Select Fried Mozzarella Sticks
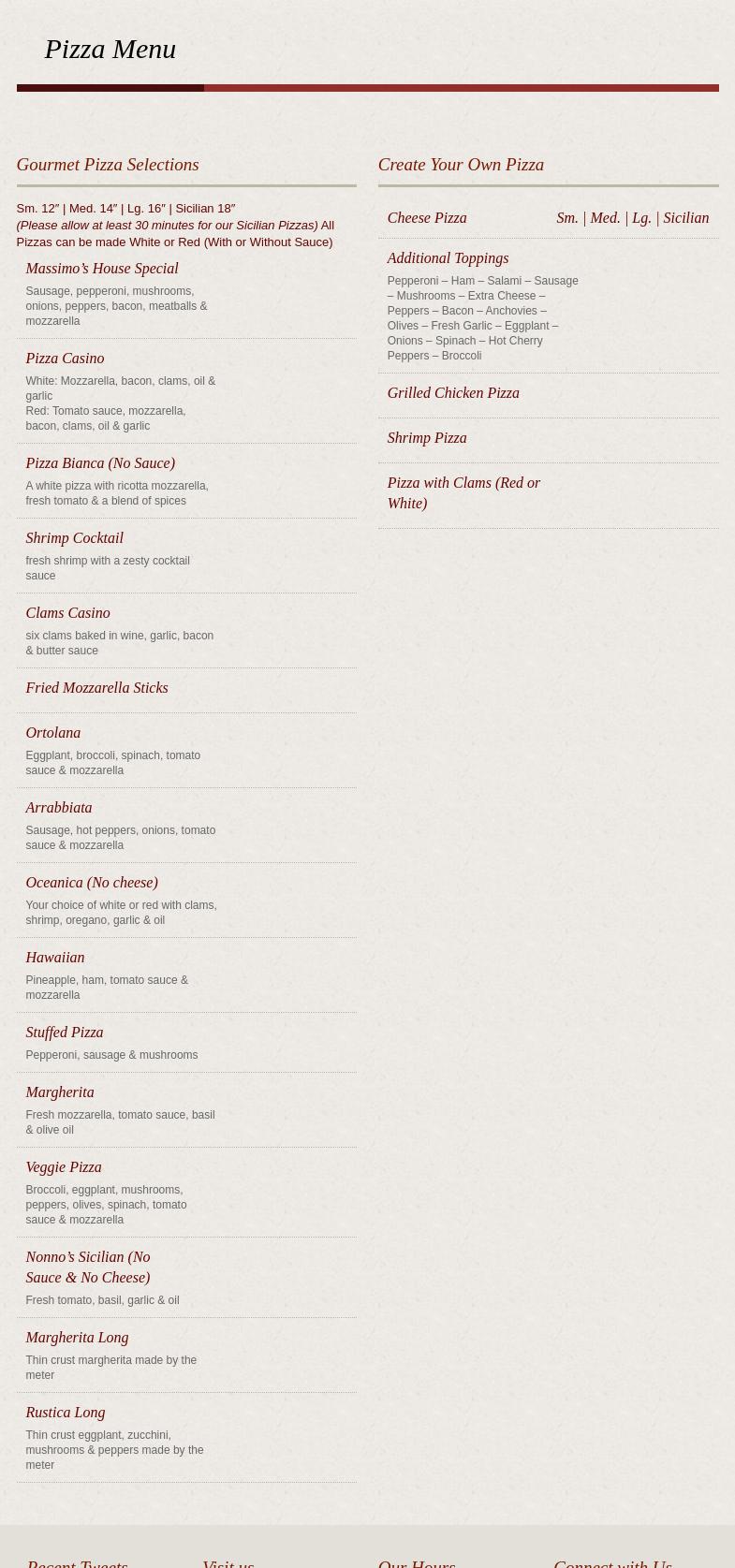735x1568 pixels. tap(96, 688)
